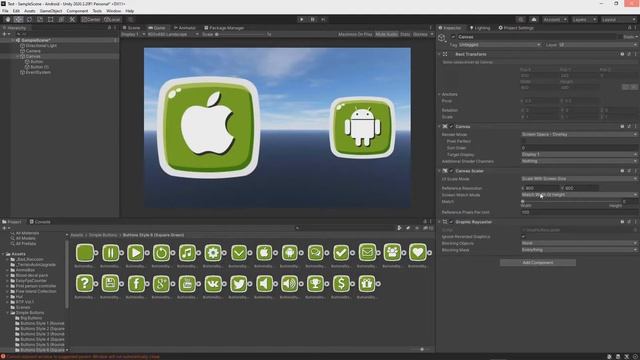The height and width of the screenshot is (360, 640).
Task: Click the pause icon sprite asset
Action: point(110,253)
